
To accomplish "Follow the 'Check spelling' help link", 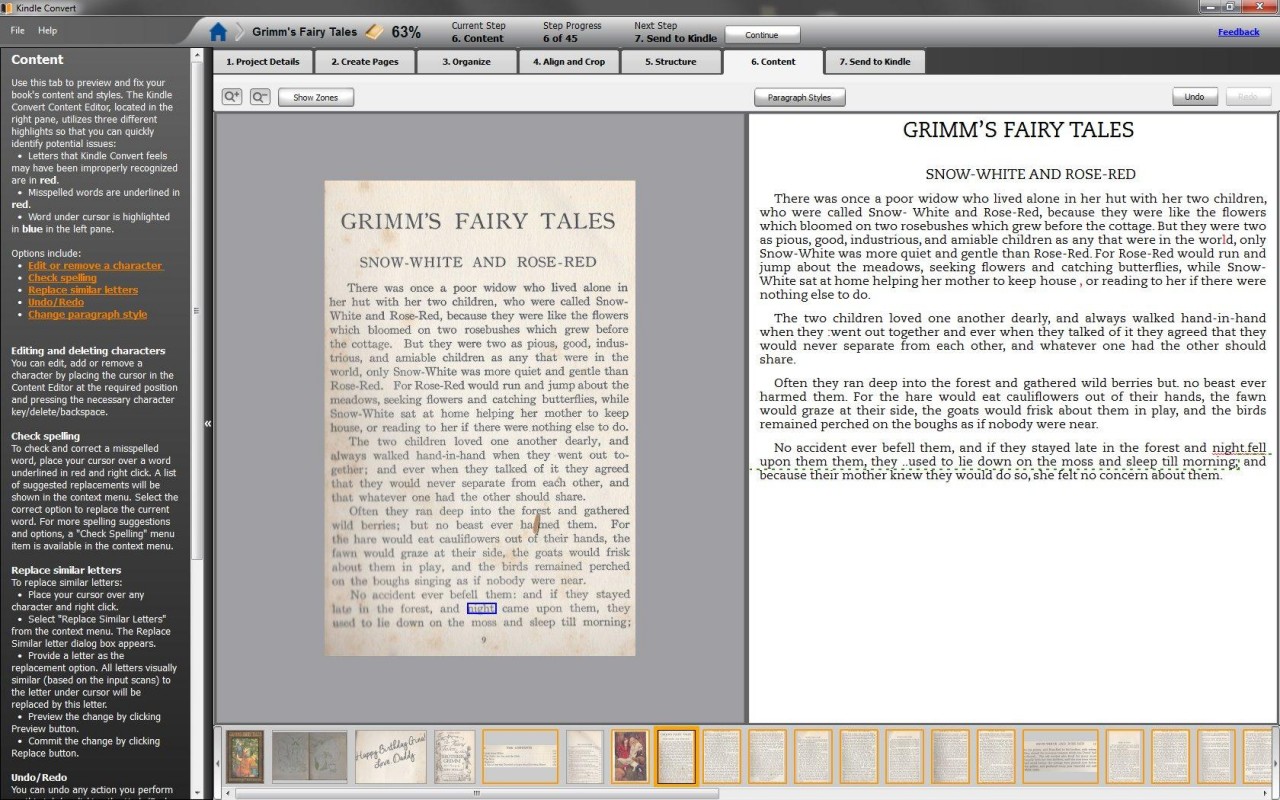I will pyautogui.click(x=62, y=278).
